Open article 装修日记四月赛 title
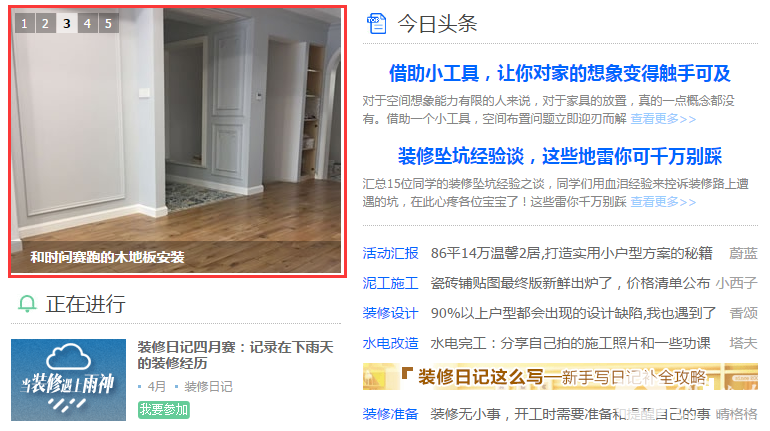Image resolution: width=770 pixels, height=431 pixels. 235,355
